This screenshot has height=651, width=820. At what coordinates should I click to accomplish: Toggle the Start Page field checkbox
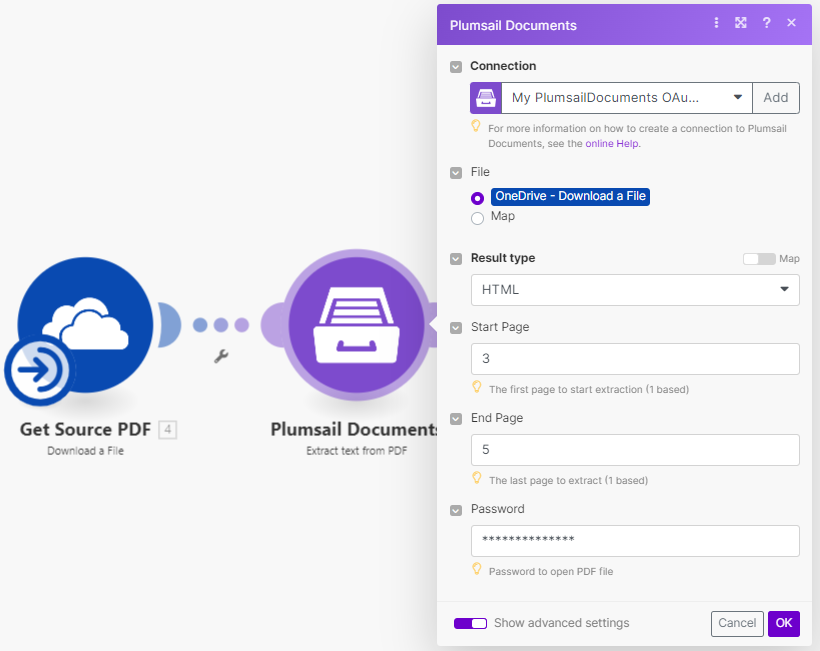click(456, 328)
